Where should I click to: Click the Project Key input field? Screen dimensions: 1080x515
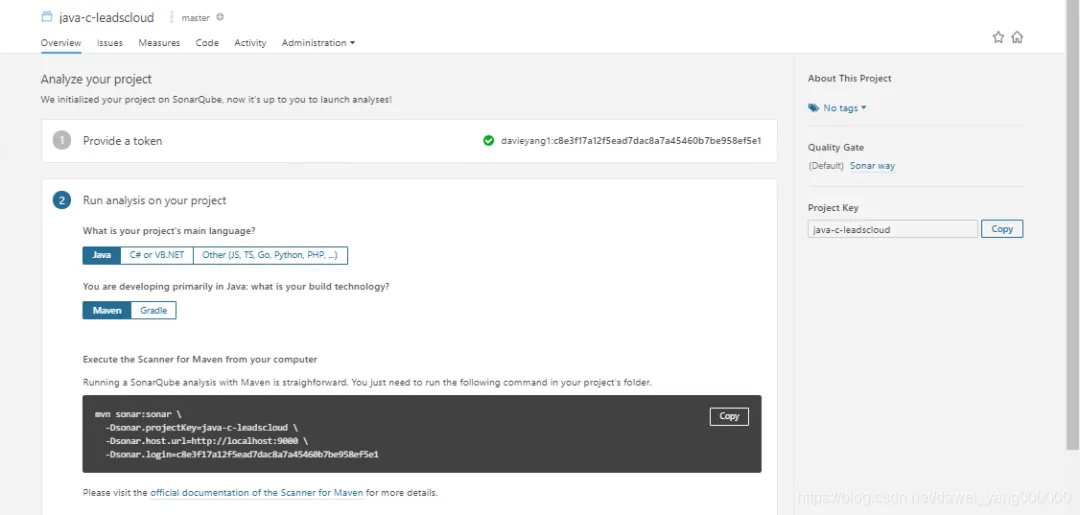coord(892,229)
